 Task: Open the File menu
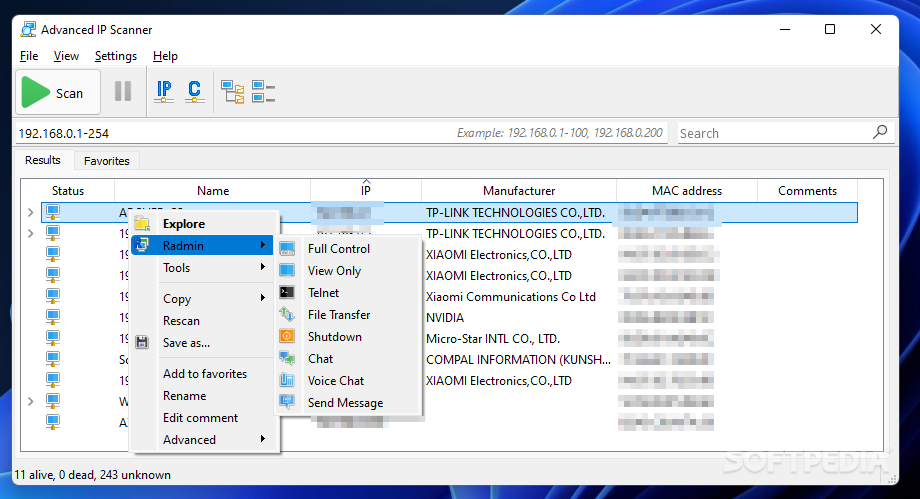(29, 56)
